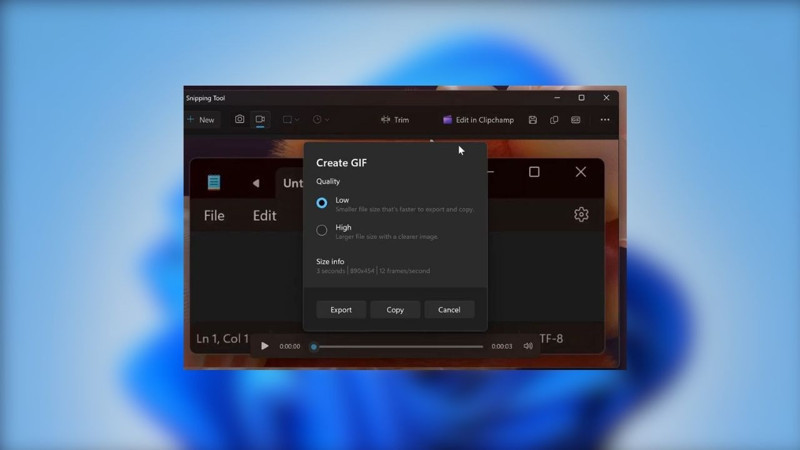The image size is (800, 450).
Task: Switch to Snip camera mode
Action: pyautogui.click(x=240, y=120)
